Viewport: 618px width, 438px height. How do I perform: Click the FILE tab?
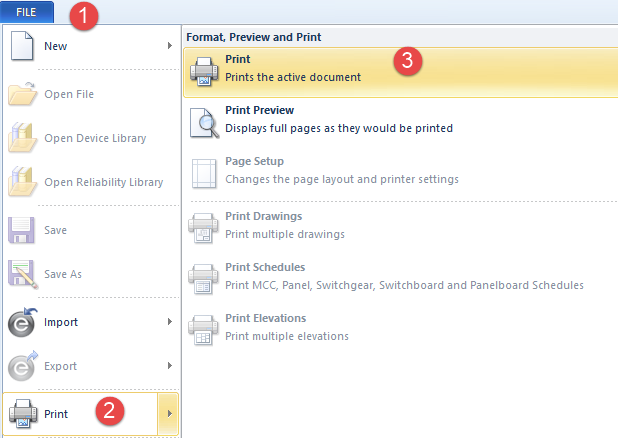27,11
